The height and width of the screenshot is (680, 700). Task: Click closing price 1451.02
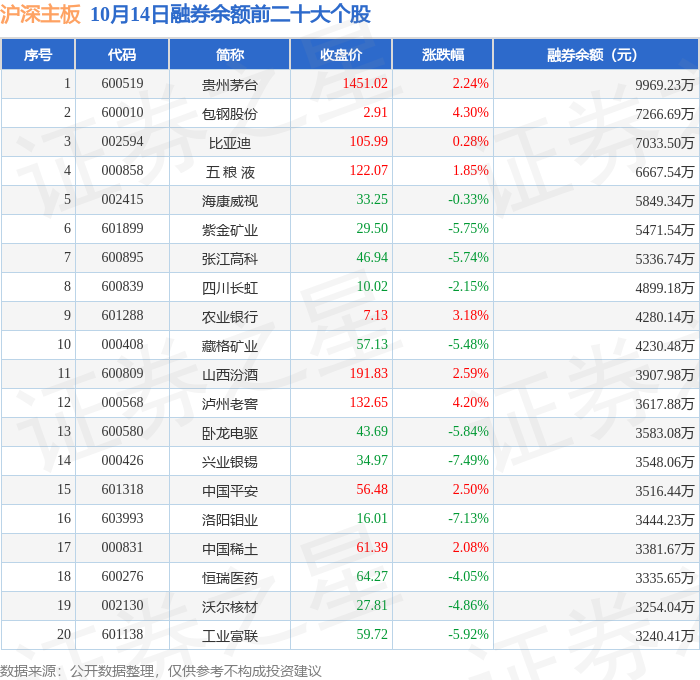coord(365,83)
